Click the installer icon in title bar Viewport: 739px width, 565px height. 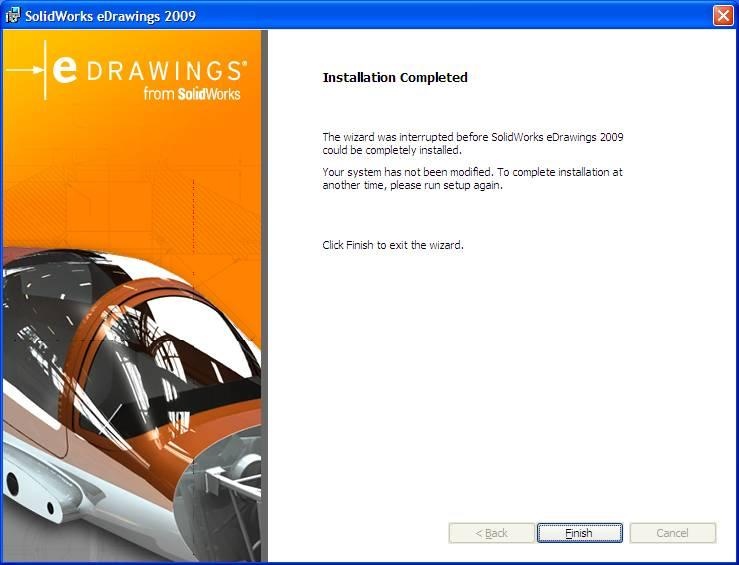point(13,16)
